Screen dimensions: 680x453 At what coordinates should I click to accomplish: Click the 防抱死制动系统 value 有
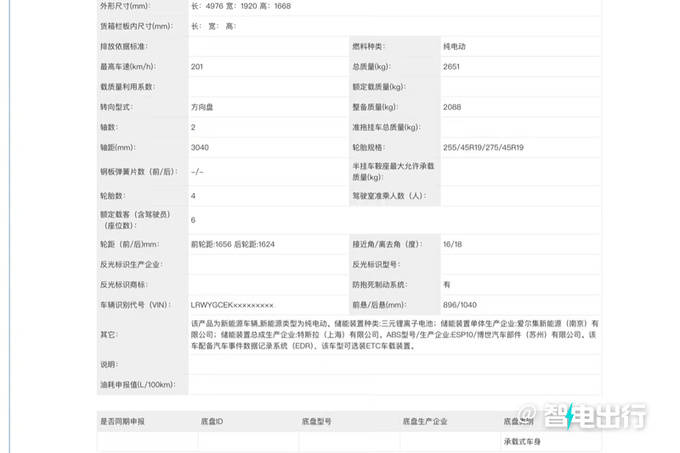click(x=447, y=284)
